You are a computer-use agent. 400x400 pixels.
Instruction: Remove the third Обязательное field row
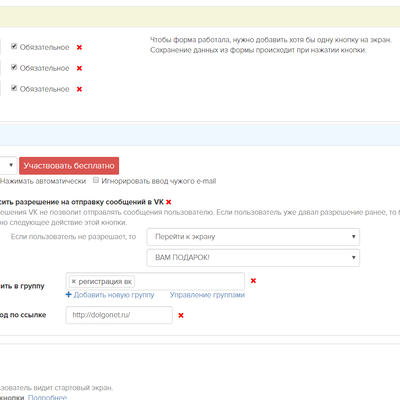coord(79,89)
